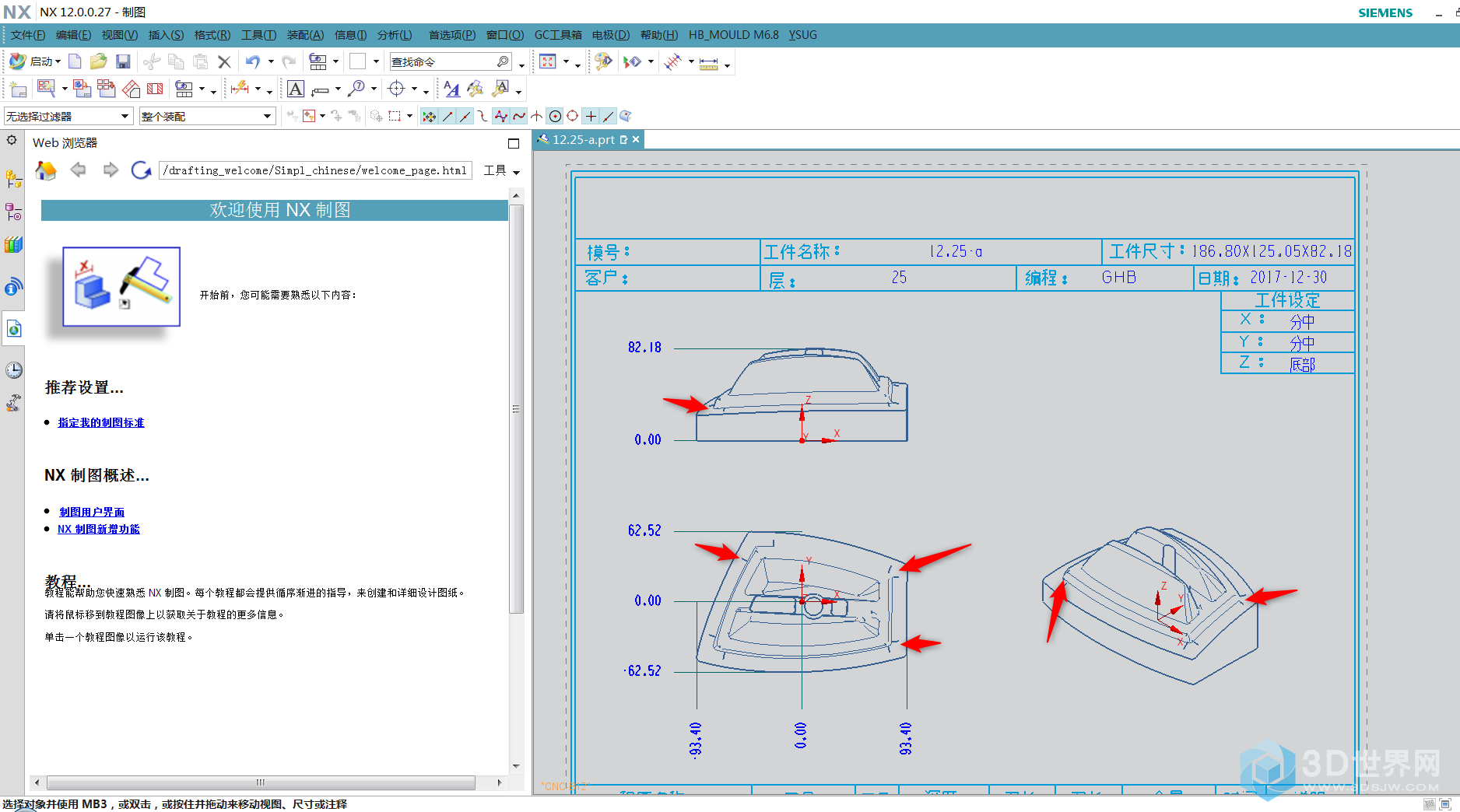This screenshot has height=812, width=1460.
Task: Open the 编辑(E) menu
Action: pyautogui.click(x=73, y=35)
